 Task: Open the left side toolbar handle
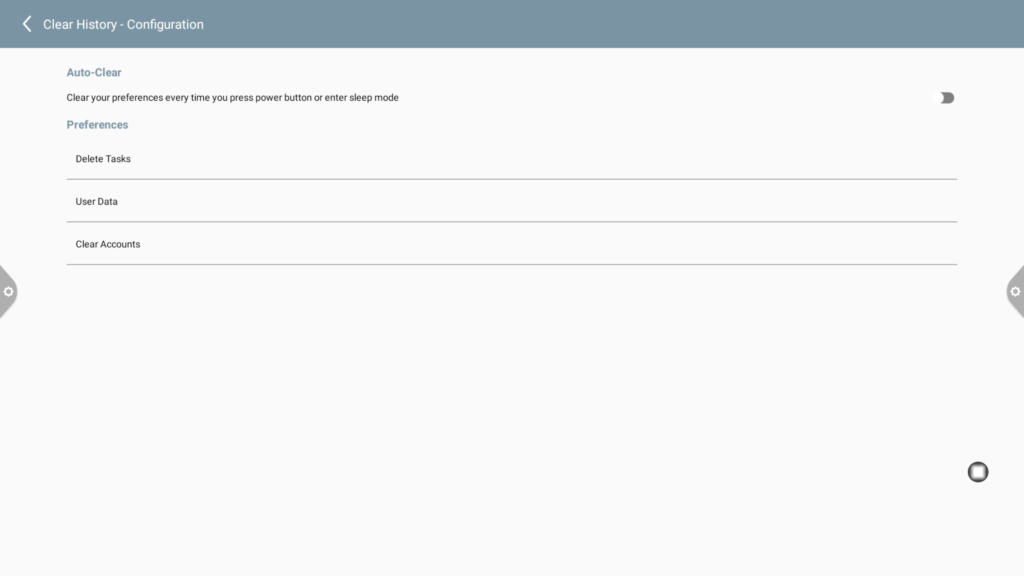pos(8,292)
